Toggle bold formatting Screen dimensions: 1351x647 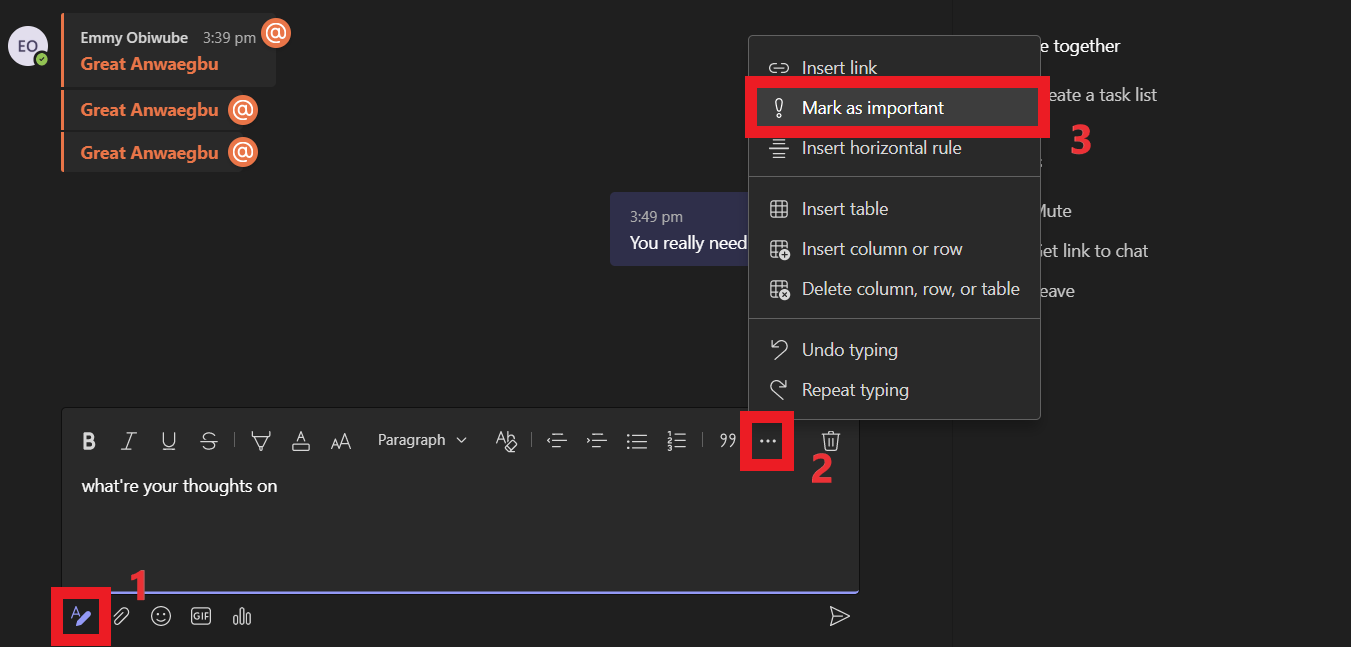click(x=88, y=440)
